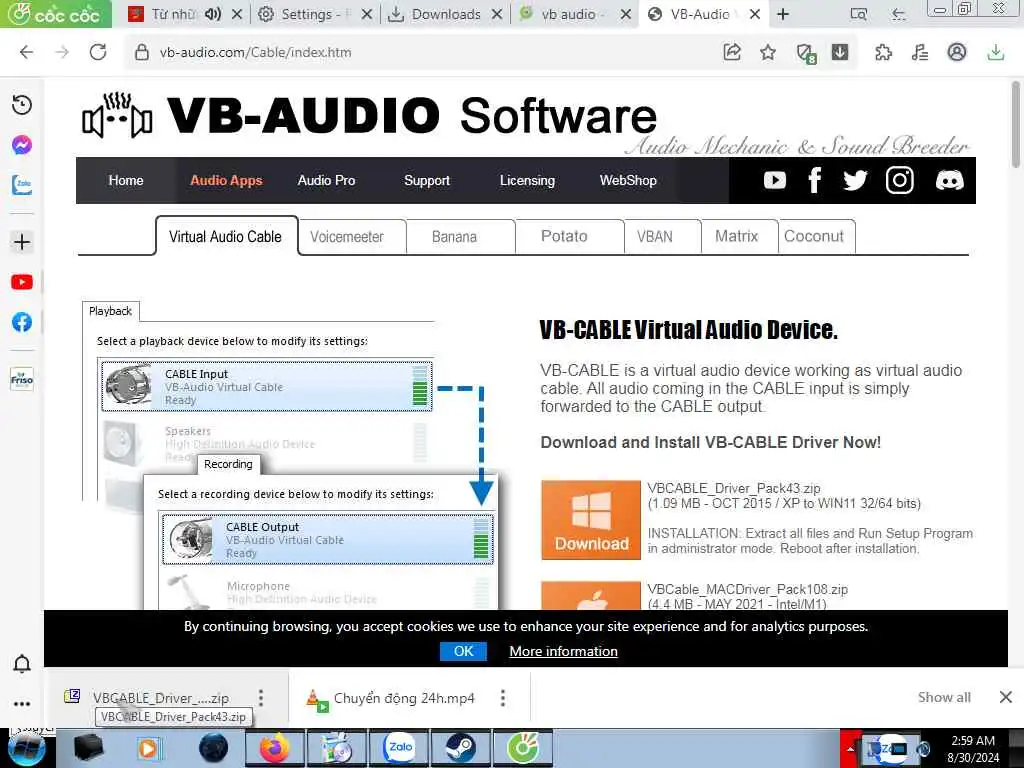Open the media playlist music-note icon
The image size is (1024, 768).
[920, 52]
